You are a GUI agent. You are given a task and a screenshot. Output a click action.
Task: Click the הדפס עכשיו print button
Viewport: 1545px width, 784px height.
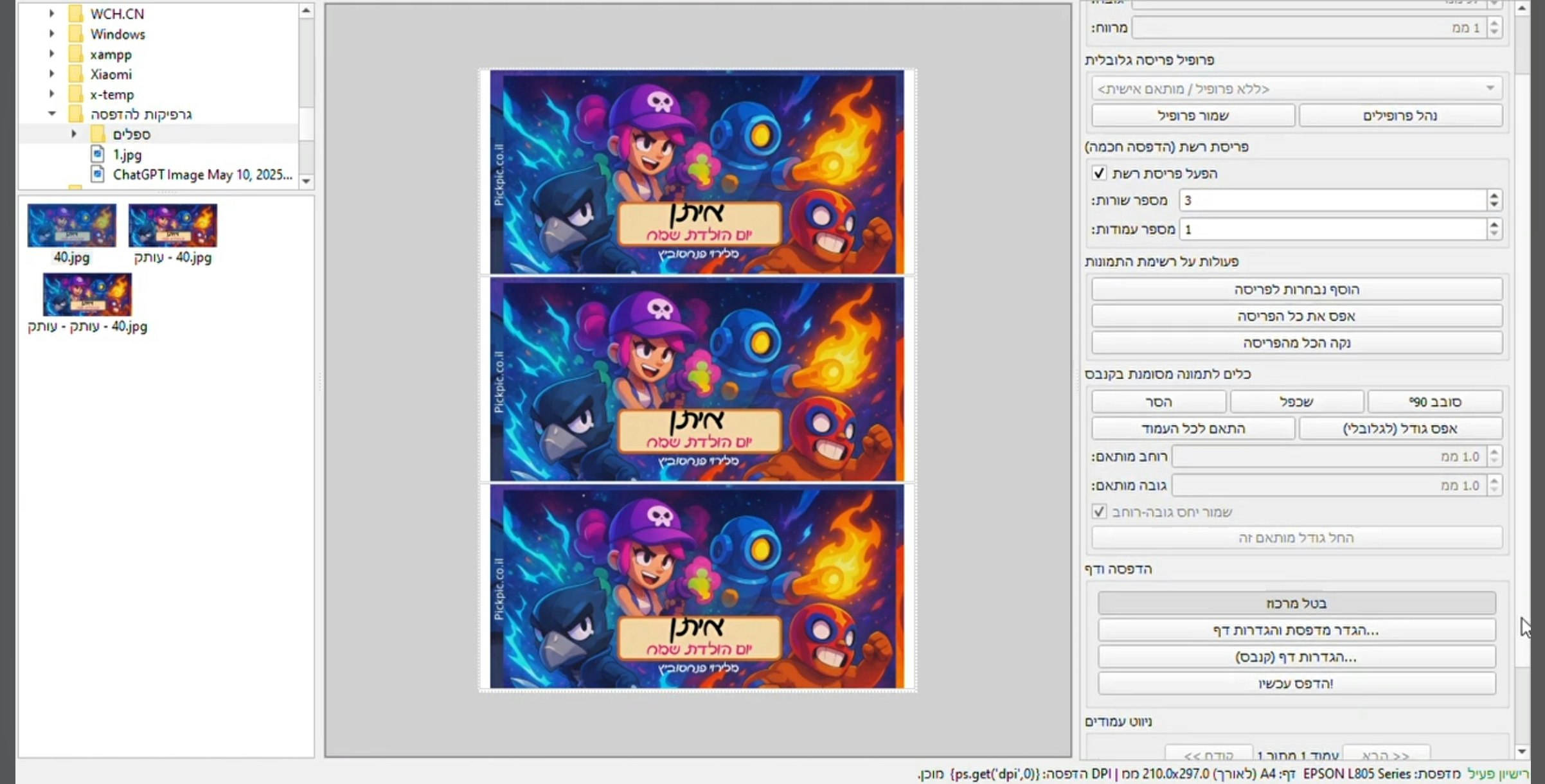tap(1296, 684)
